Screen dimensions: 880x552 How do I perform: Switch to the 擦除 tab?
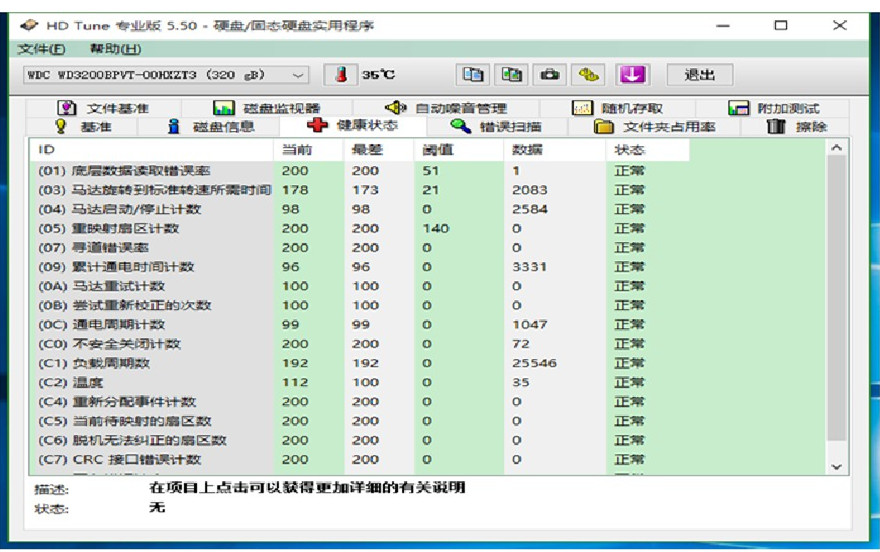coord(798,127)
